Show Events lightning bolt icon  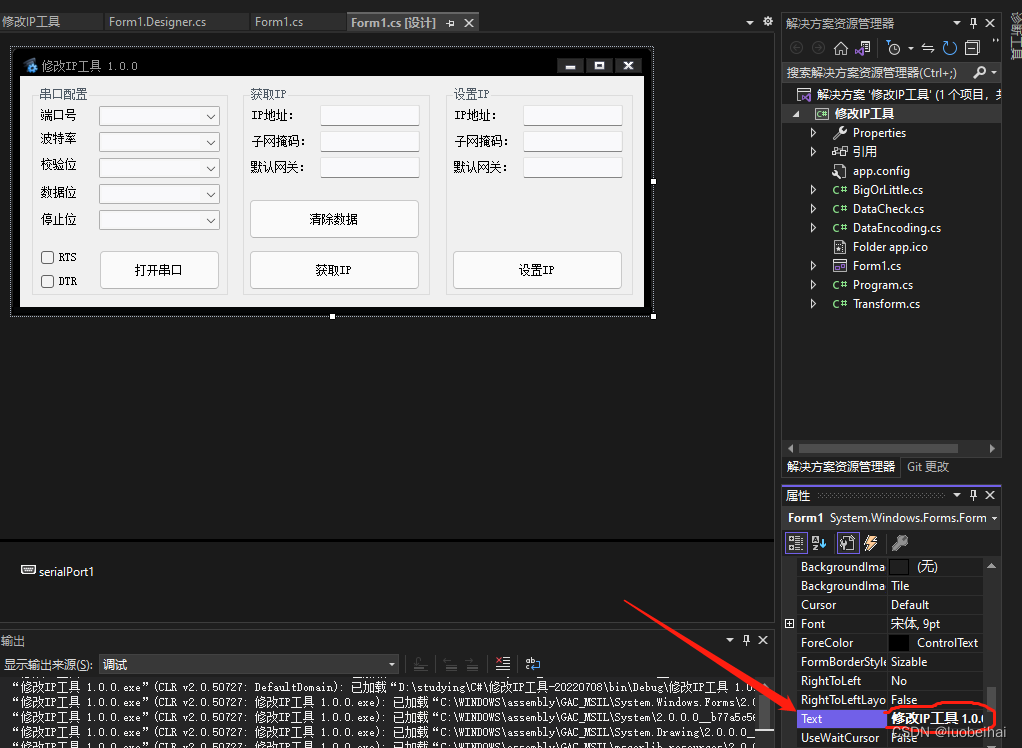click(871, 543)
